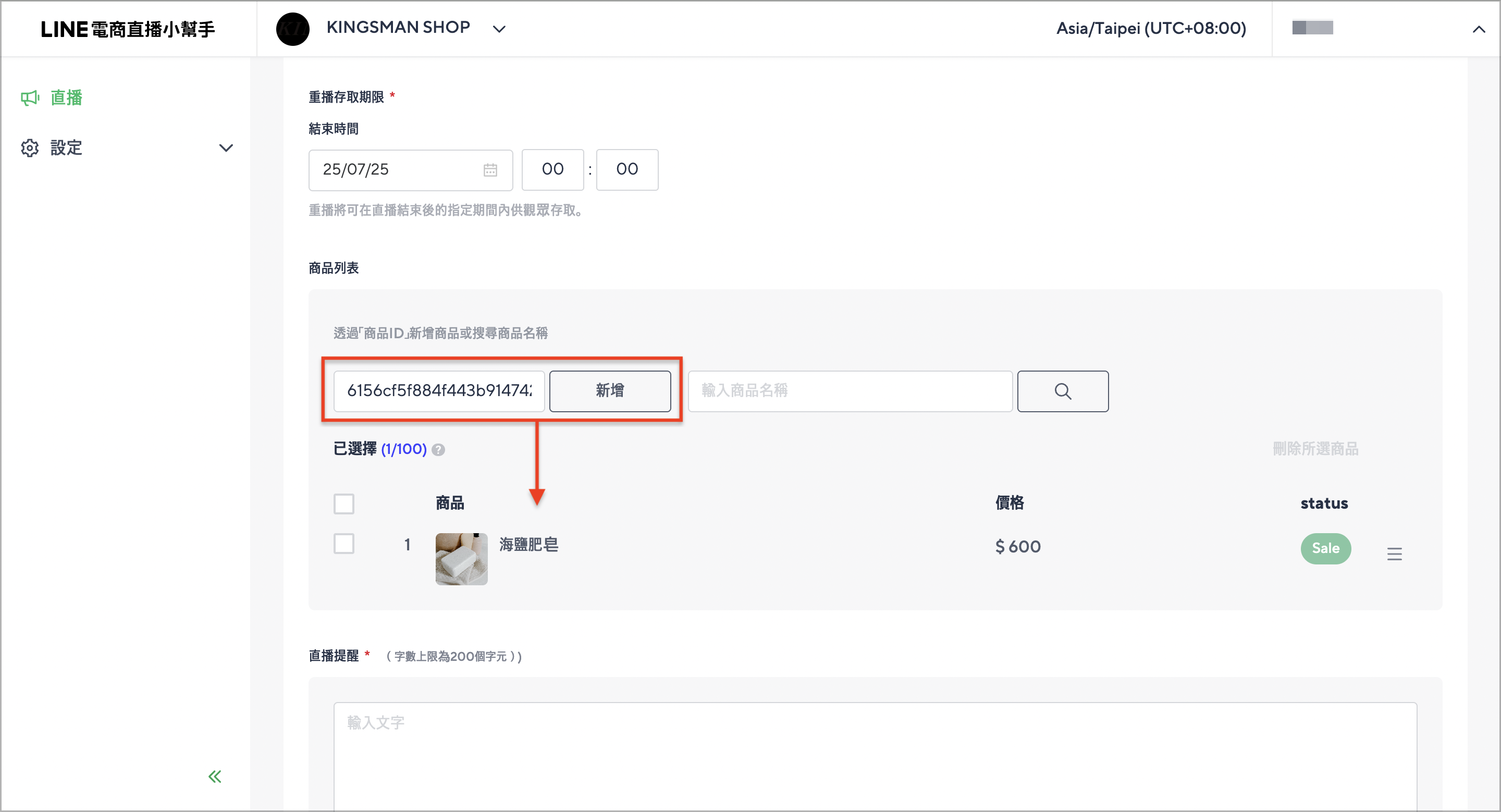Image resolution: width=1501 pixels, height=812 pixels.
Task: Click the 海鹽肥皂 product thumbnail
Action: (x=461, y=559)
